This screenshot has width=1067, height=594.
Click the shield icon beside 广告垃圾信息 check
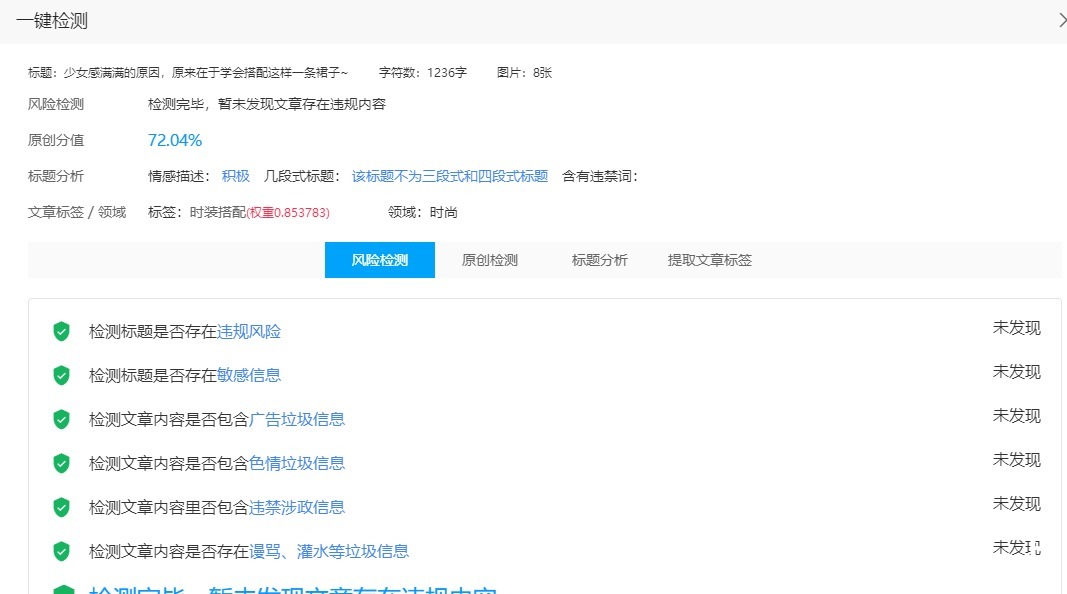[61, 419]
